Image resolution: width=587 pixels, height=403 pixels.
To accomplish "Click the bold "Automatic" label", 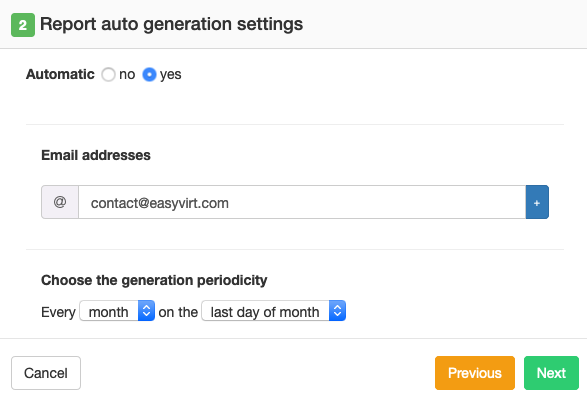I will pyautogui.click(x=60, y=74).
